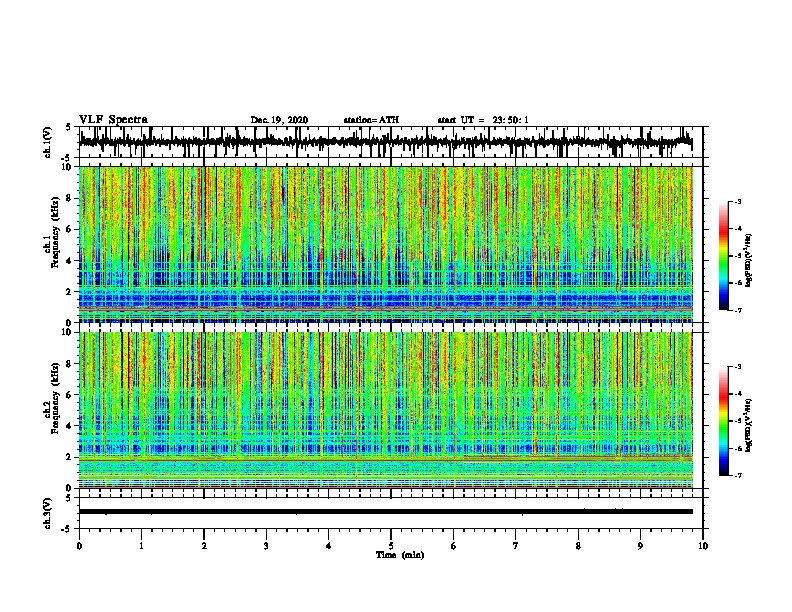Image resolution: width=792 pixels, height=612 pixels.
Task: Click the "station= ATH" header label
Action: 371,120
